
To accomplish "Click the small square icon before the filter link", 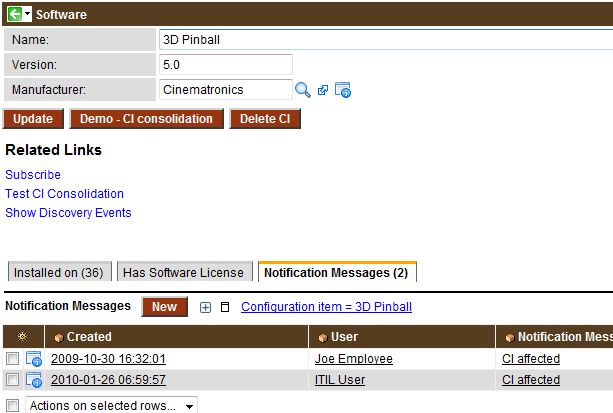I will pyautogui.click(x=225, y=307).
